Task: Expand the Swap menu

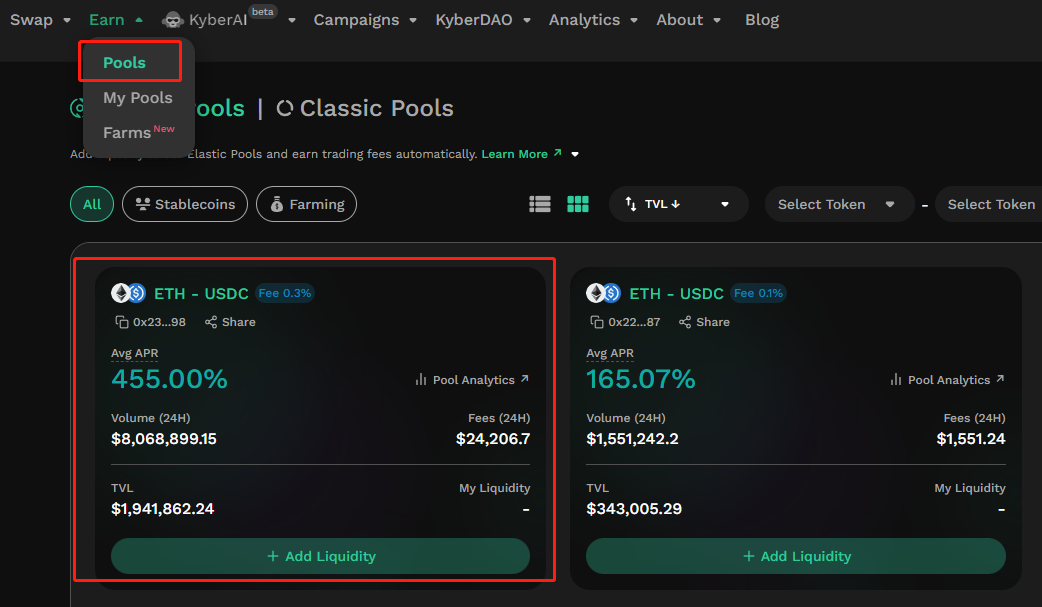Action: [x=40, y=20]
